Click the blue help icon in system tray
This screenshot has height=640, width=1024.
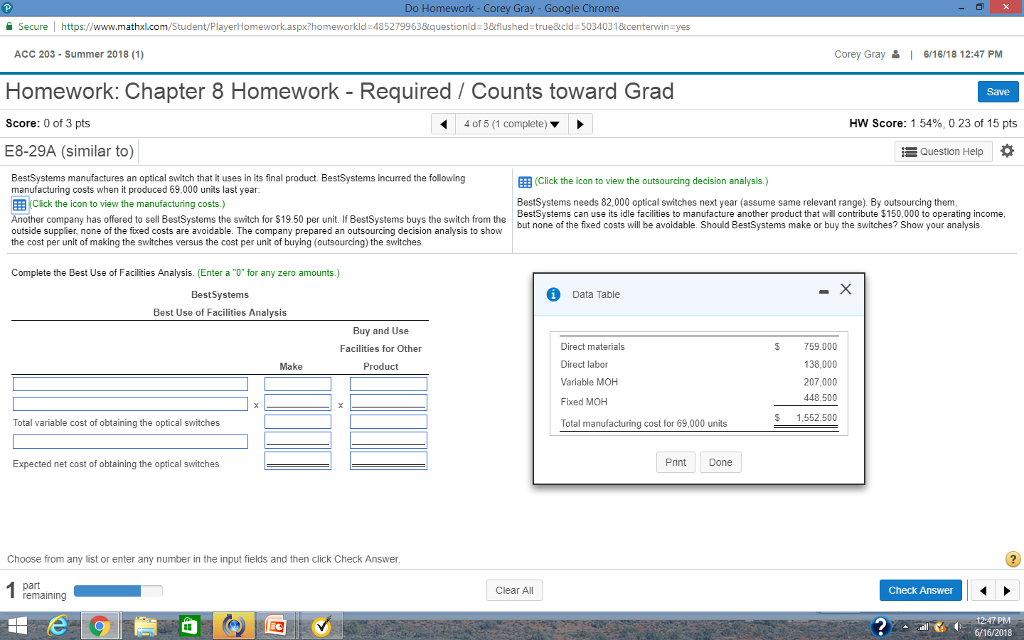(880, 627)
